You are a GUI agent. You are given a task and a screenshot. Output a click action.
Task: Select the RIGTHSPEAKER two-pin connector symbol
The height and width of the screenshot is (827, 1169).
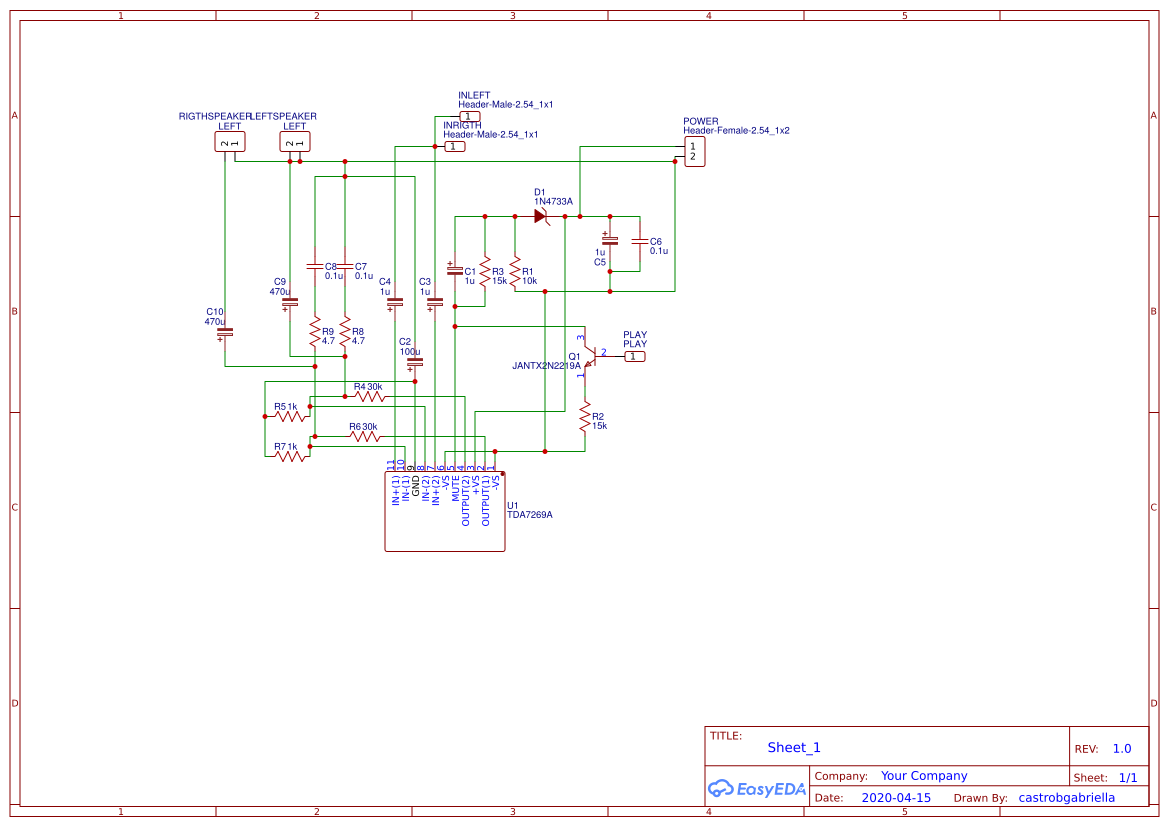point(230,142)
